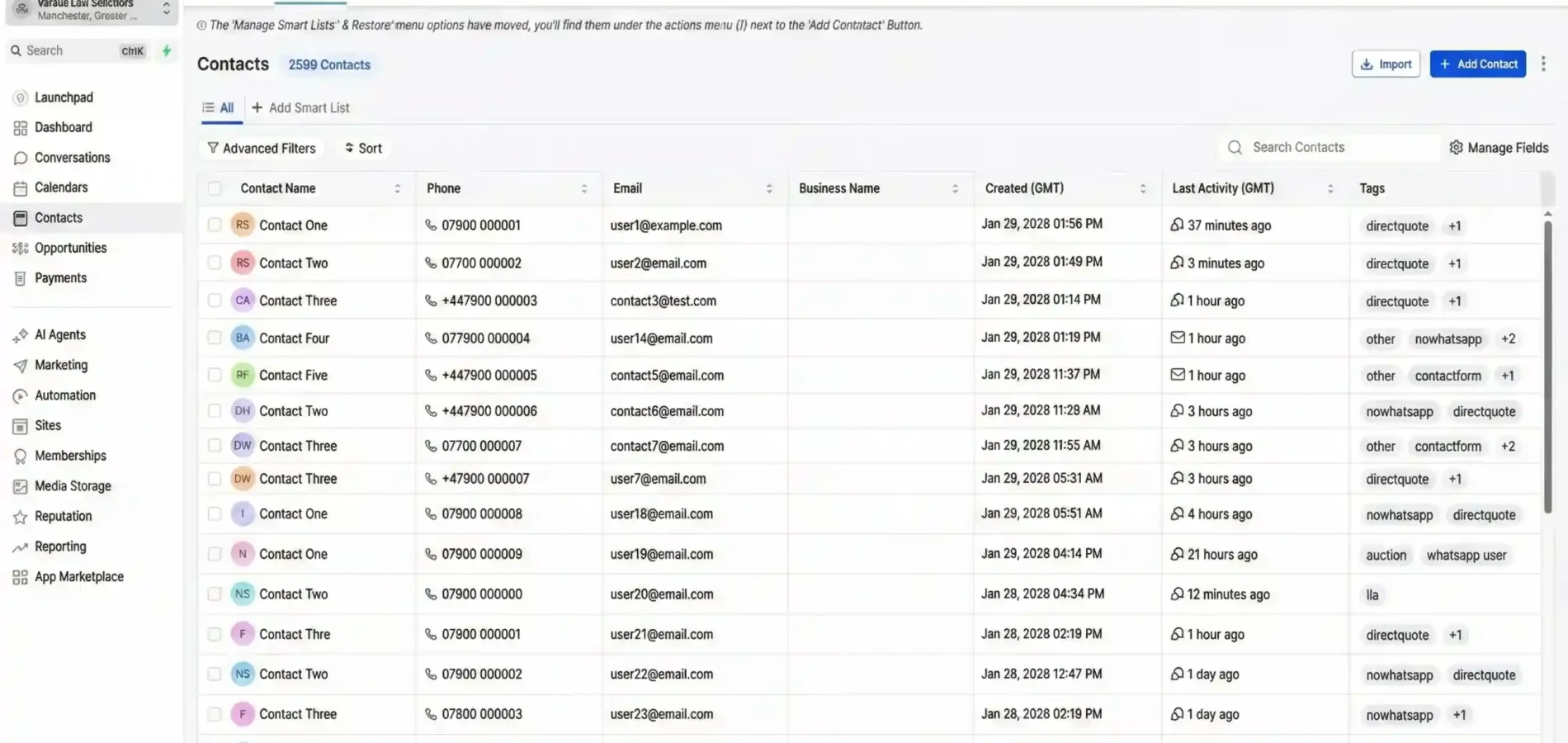Go to Opportunities
This screenshot has height=743, width=1568.
70,248
